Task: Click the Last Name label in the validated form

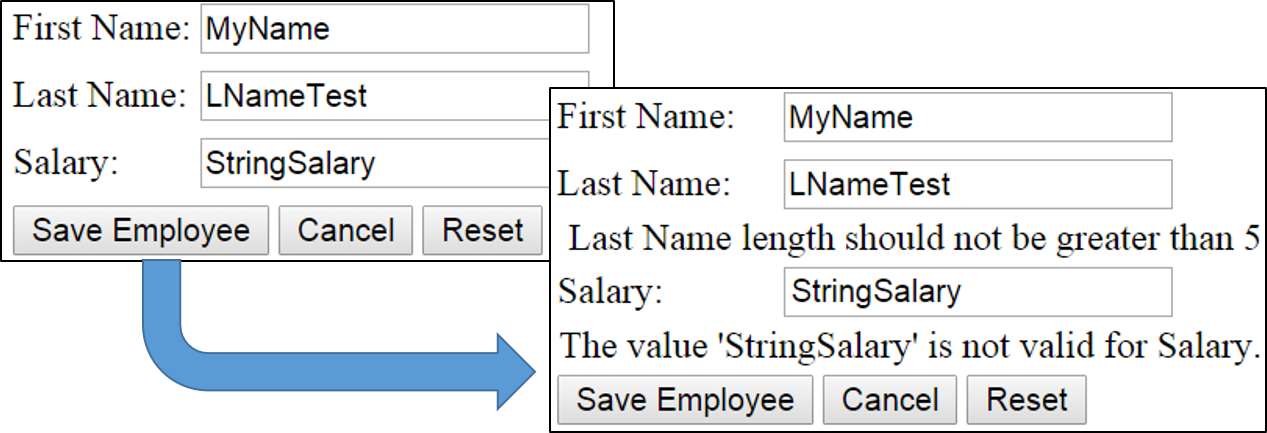Action: tap(645, 184)
